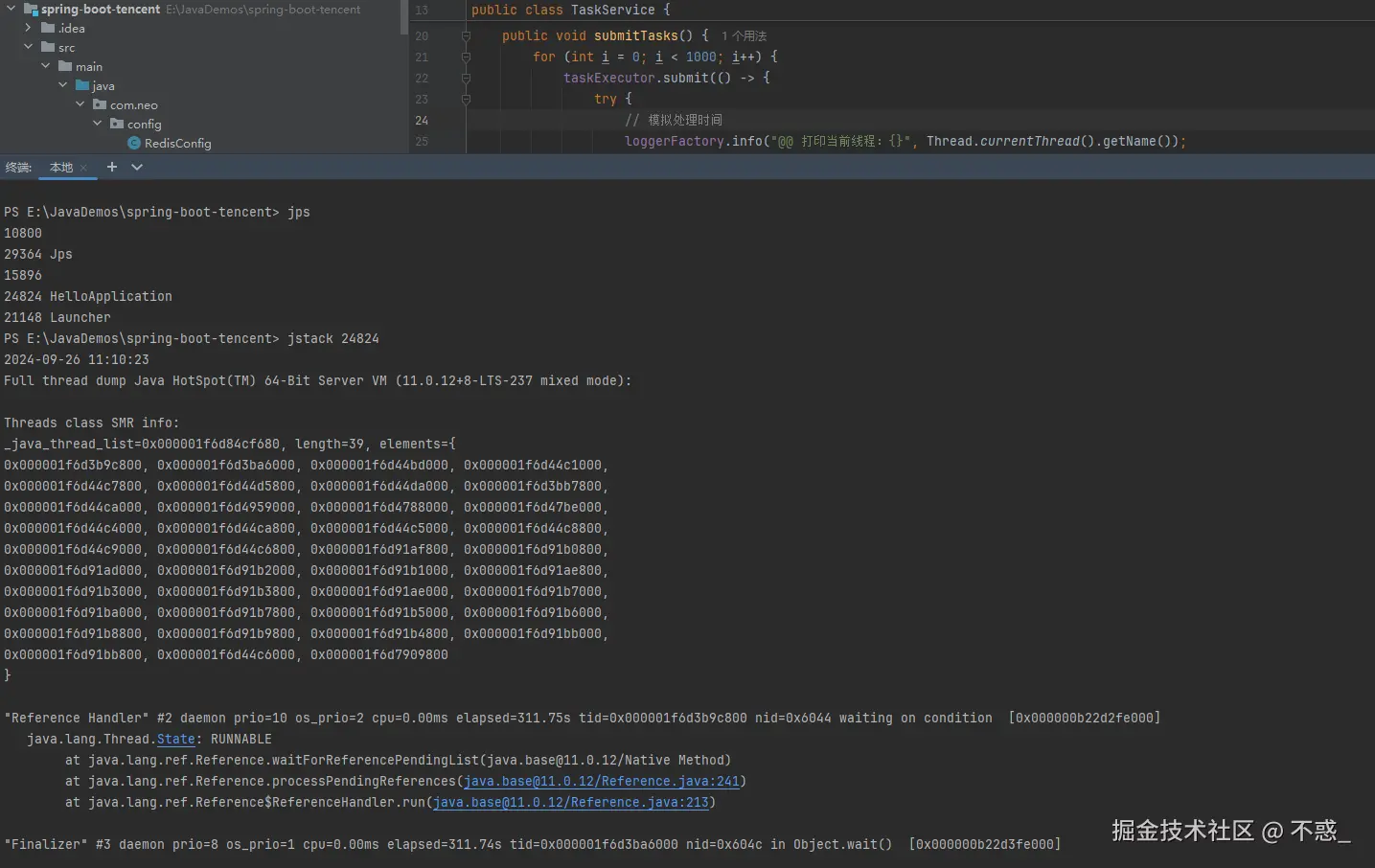The width and height of the screenshot is (1375, 868).
Task: Click the 'jstack 24824' command line
Action: 192,338
